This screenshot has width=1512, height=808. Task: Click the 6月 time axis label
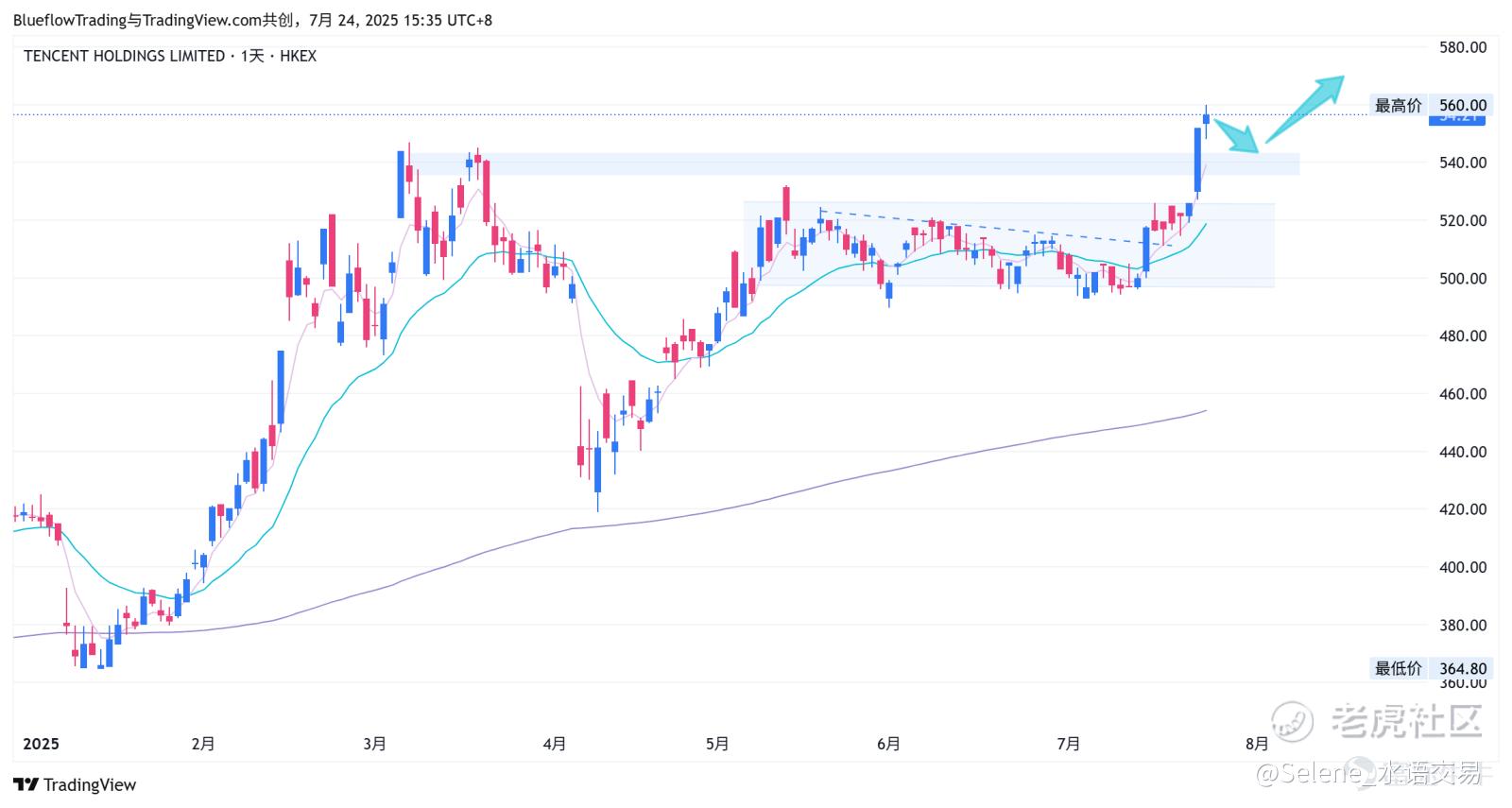click(888, 744)
